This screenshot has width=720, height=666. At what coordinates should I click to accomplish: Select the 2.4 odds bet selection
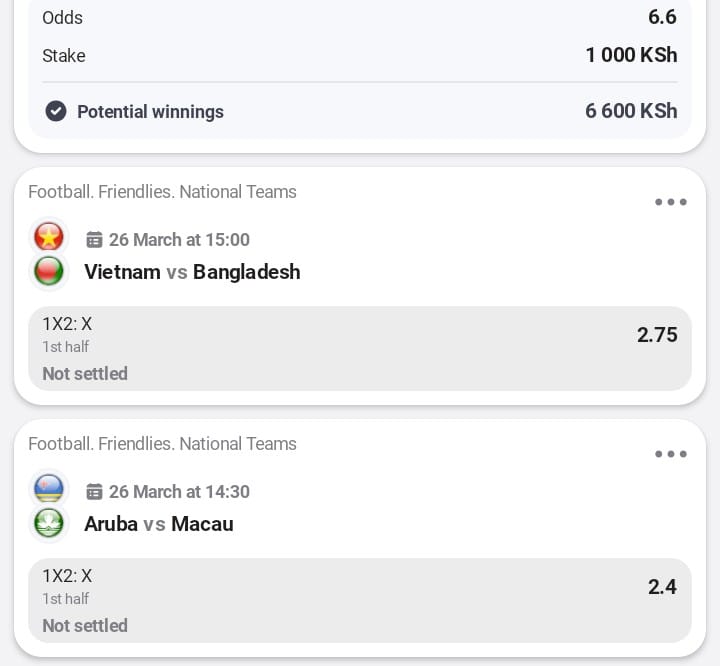point(360,600)
